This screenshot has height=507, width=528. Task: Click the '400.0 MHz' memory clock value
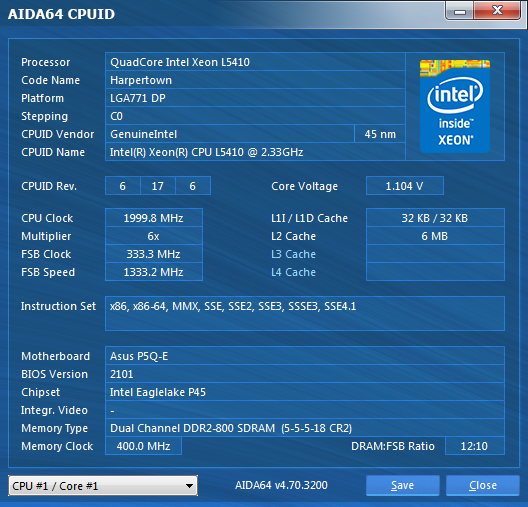[x=143, y=446]
